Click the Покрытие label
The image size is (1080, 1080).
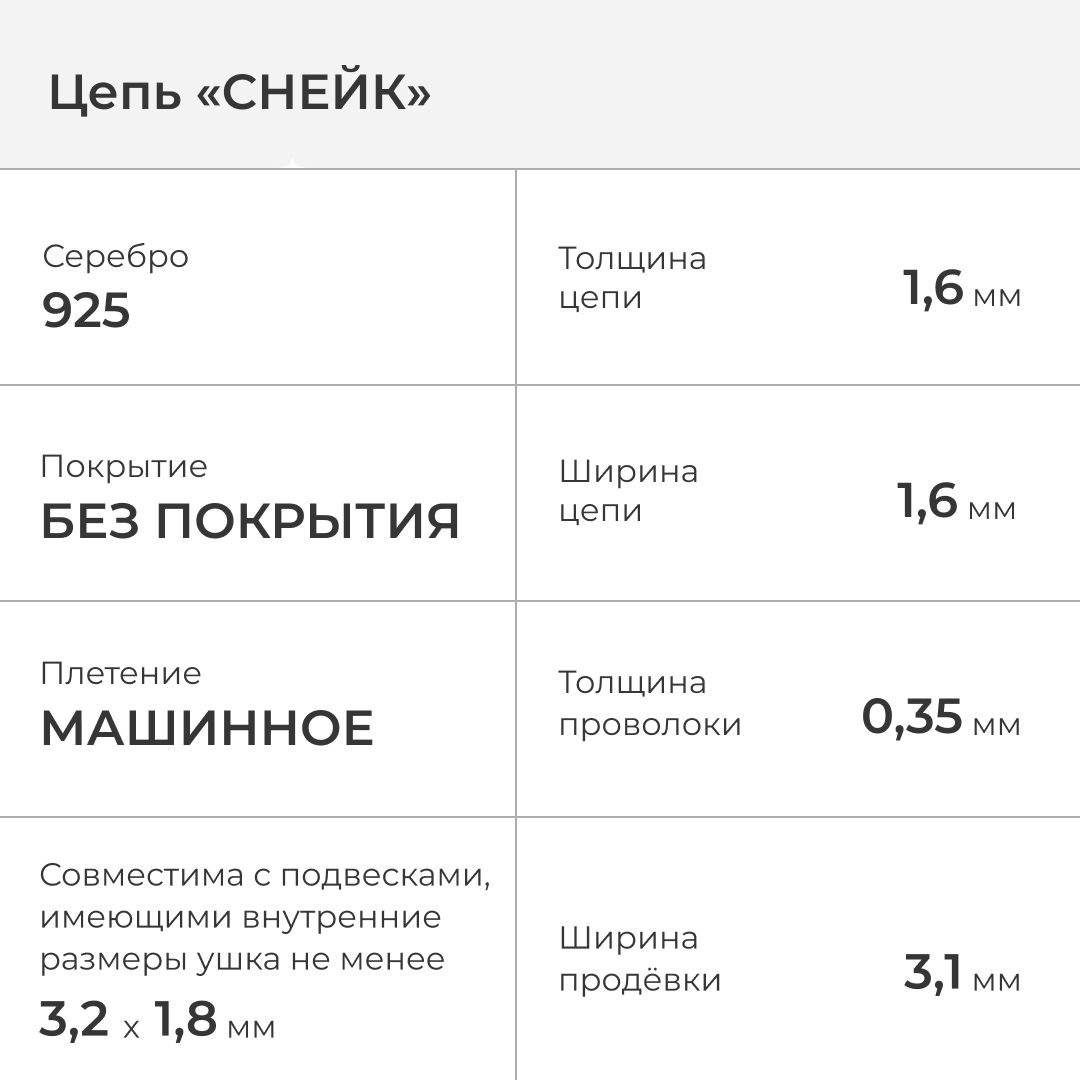[x=124, y=467]
